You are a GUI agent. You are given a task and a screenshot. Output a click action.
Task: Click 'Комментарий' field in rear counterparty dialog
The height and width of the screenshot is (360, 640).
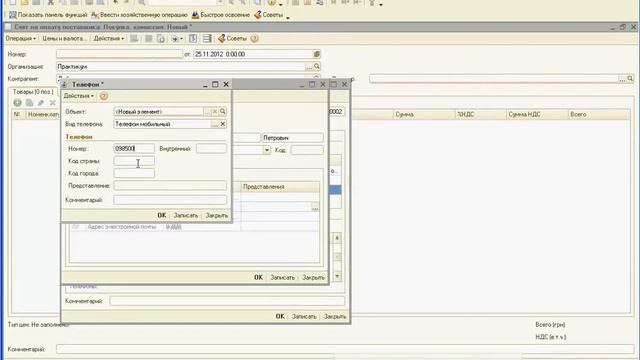(227, 301)
